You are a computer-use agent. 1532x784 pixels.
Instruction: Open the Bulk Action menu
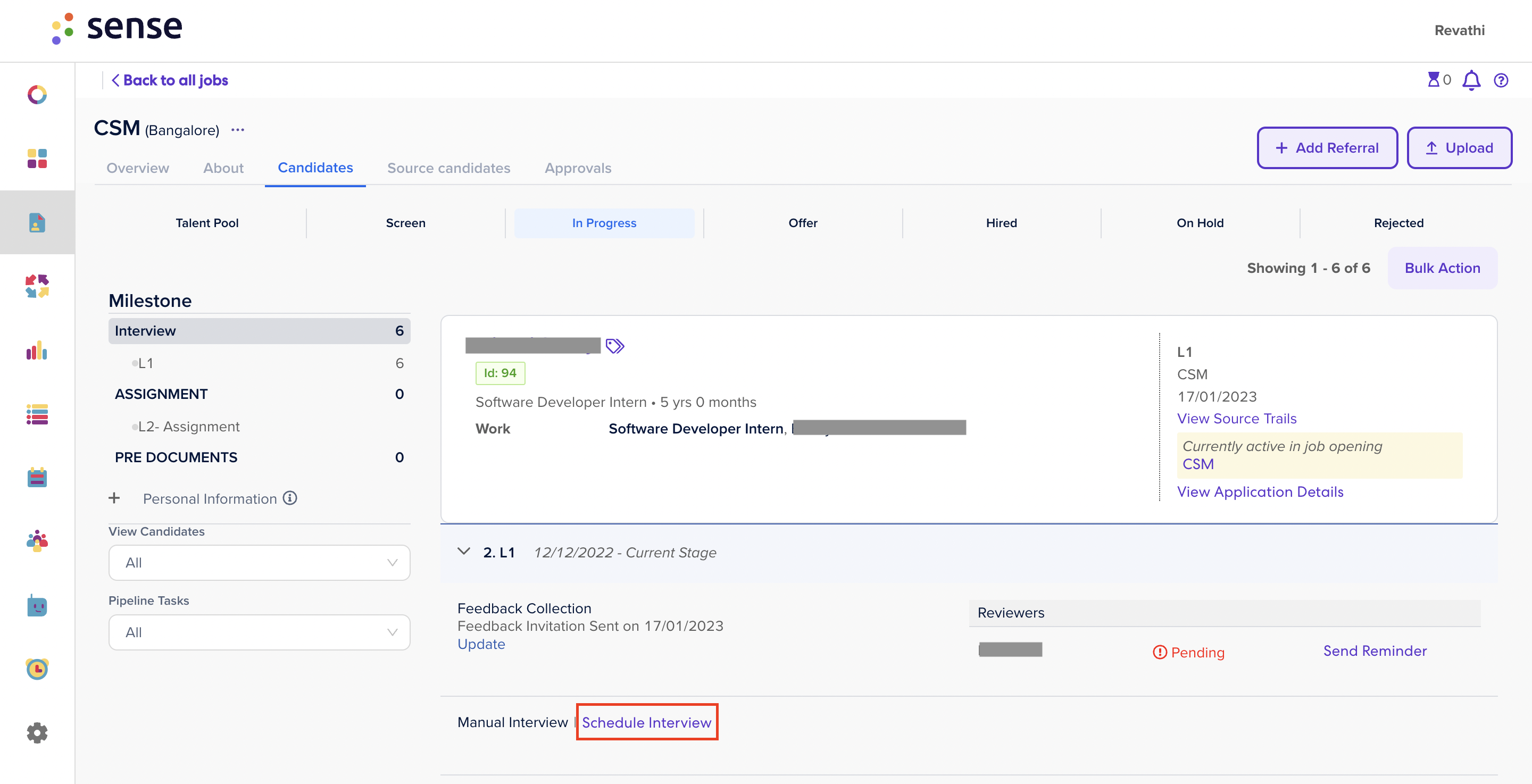point(1442,268)
